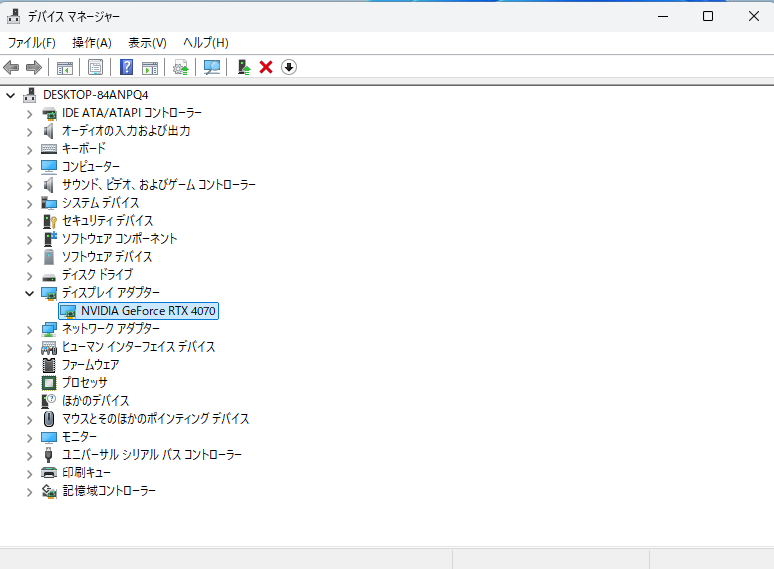This screenshot has width=774, height=569.
Task: Expand the システム デバイス category
Action: tap(30, 204)
